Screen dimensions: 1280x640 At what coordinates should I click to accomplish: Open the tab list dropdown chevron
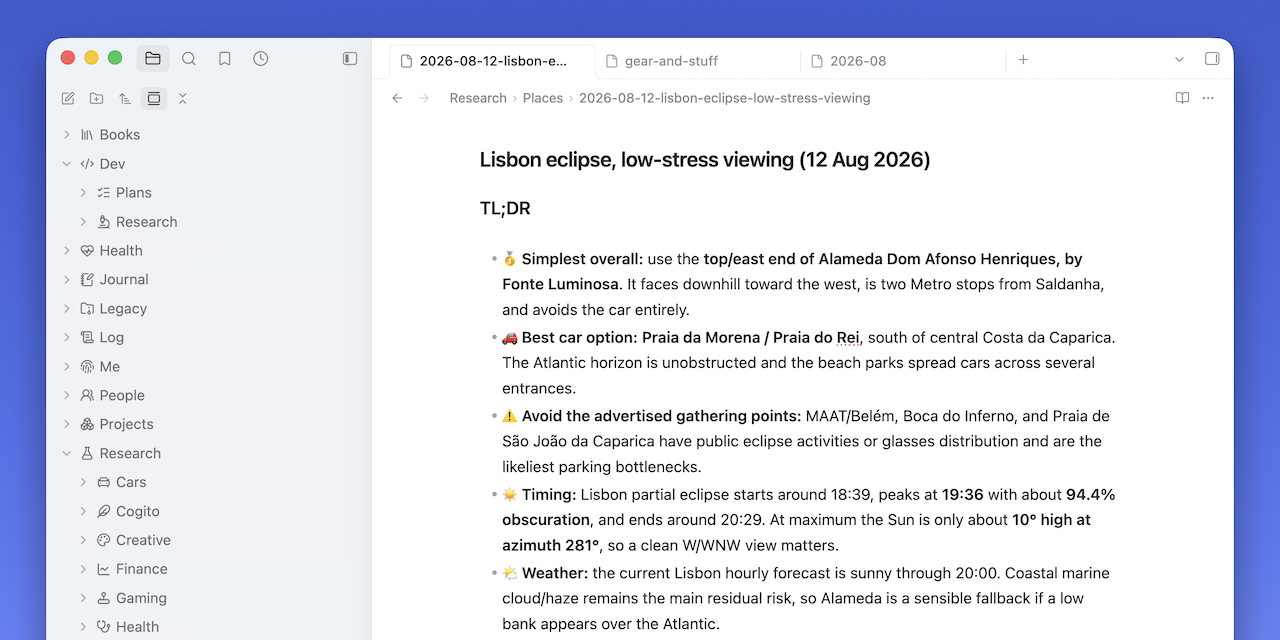1179,60
